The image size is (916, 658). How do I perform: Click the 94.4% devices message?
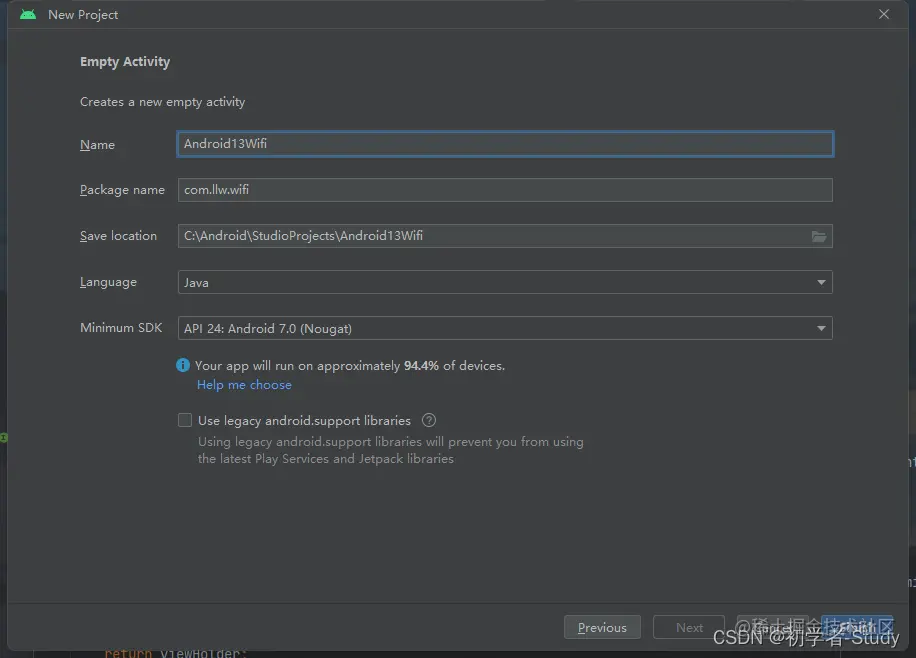coord(350,366)
